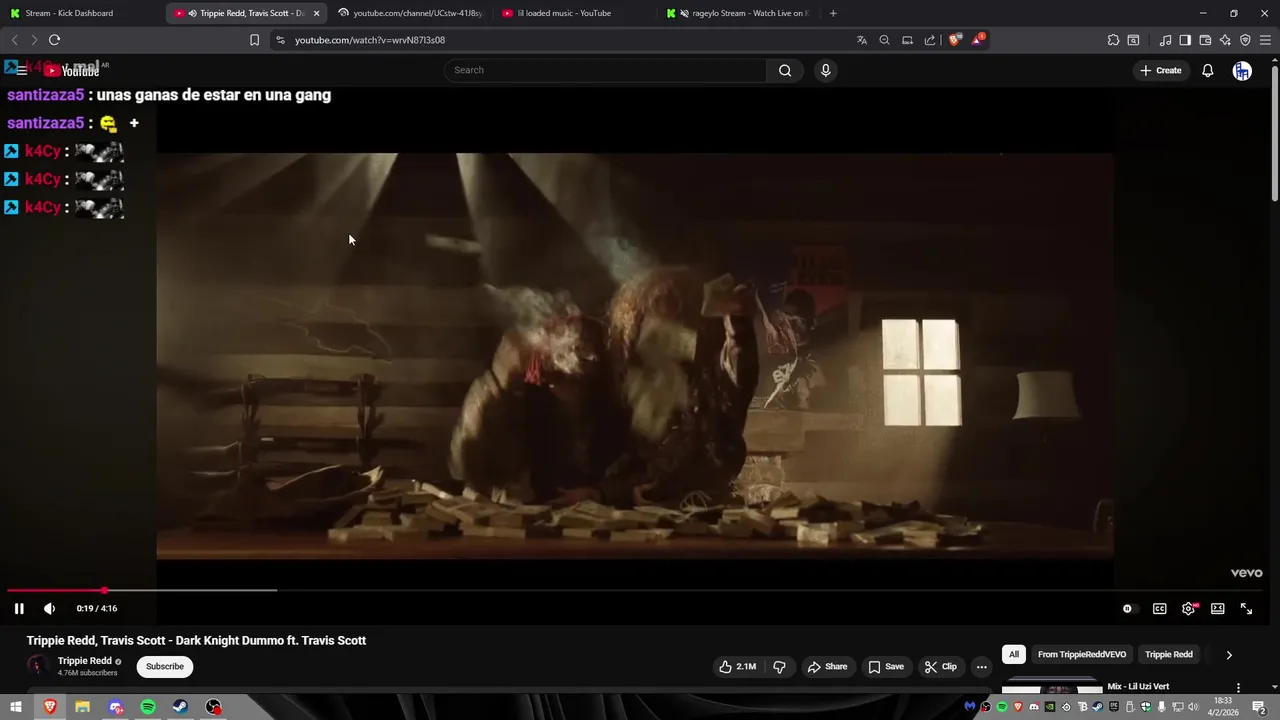Screen dimensions: 1280x720
Task: Go to the YouTube home logo
Action: coord(72,70)
